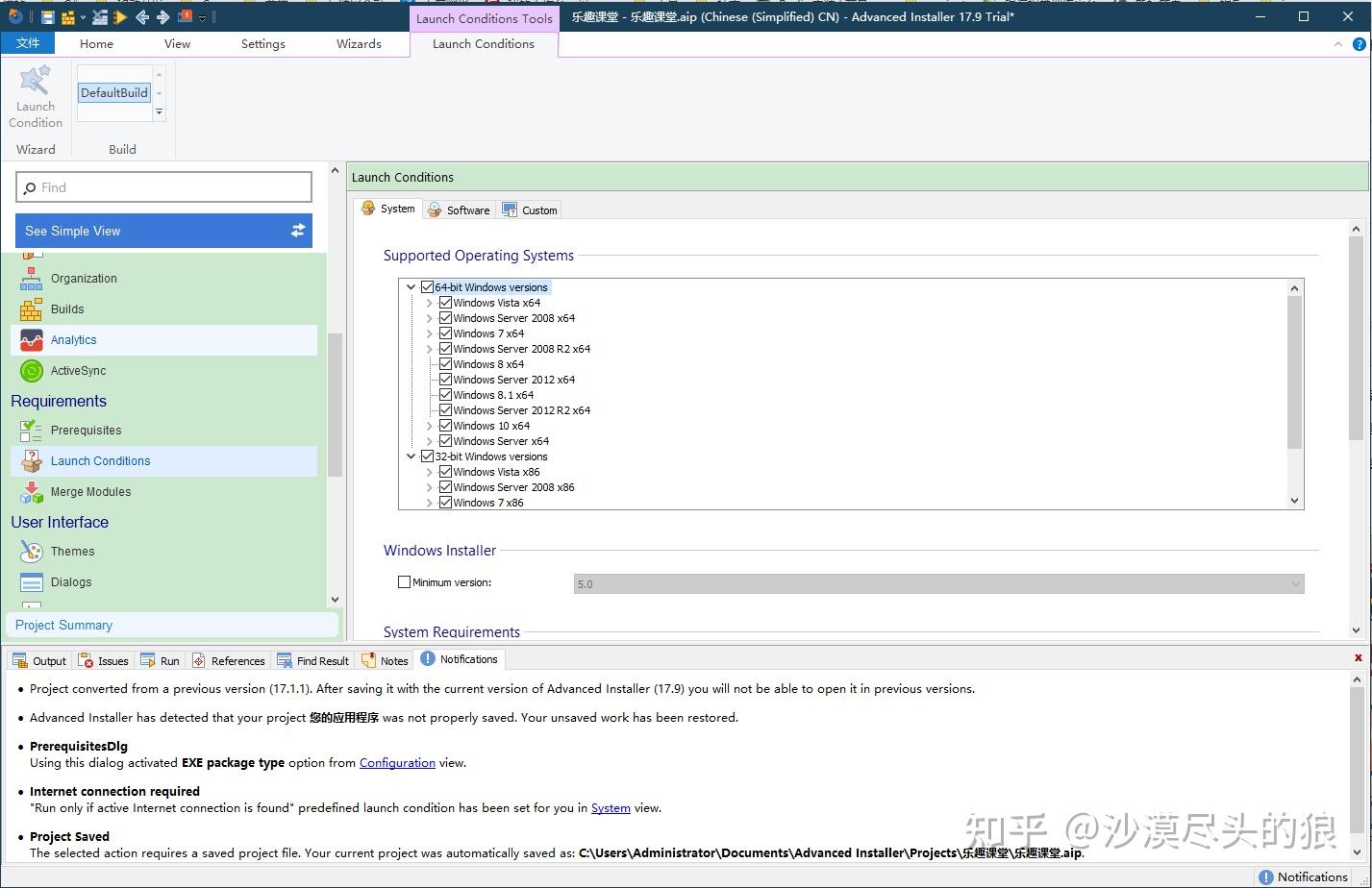Open the Themes palette icon
1372x888 pixels.
pyautogui.click(x=32, y=552)
